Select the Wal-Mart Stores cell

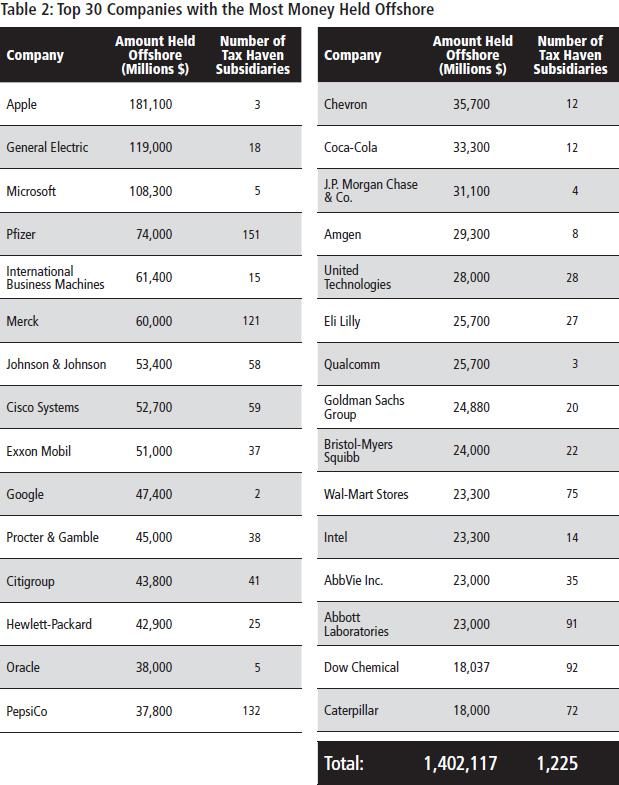pyautogui.click(x=366, y=494)
